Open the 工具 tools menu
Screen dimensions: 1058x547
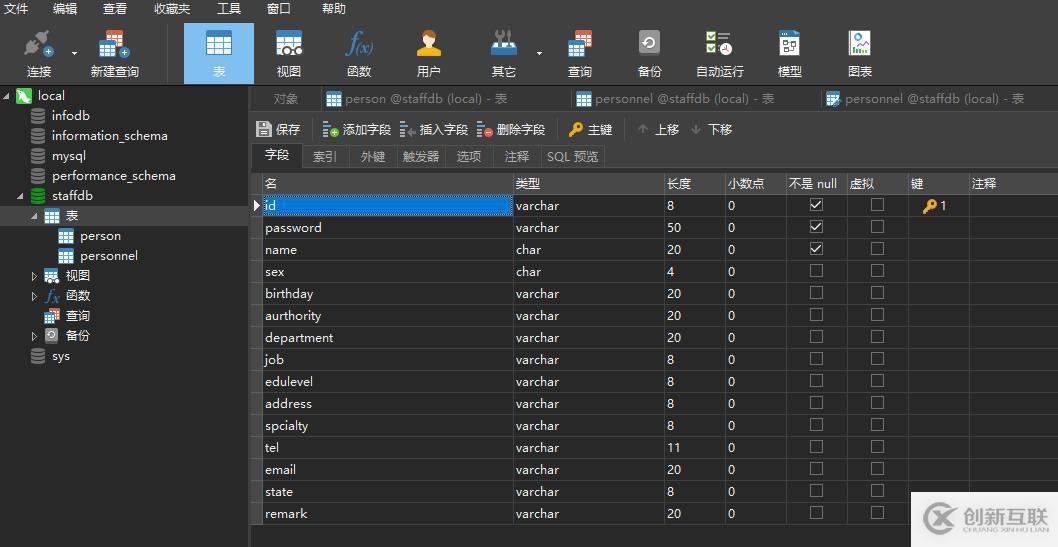(229, 9)
